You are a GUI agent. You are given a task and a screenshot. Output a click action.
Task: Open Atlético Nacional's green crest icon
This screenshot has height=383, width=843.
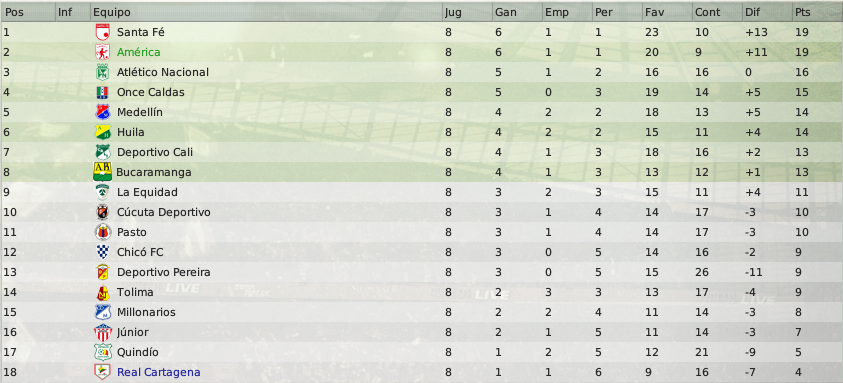click(x=102, y=72)
